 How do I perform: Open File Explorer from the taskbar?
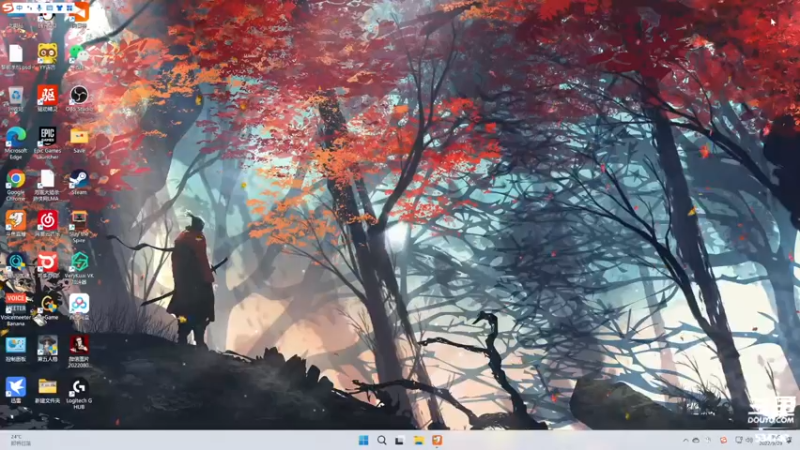(x=418, y=440)
